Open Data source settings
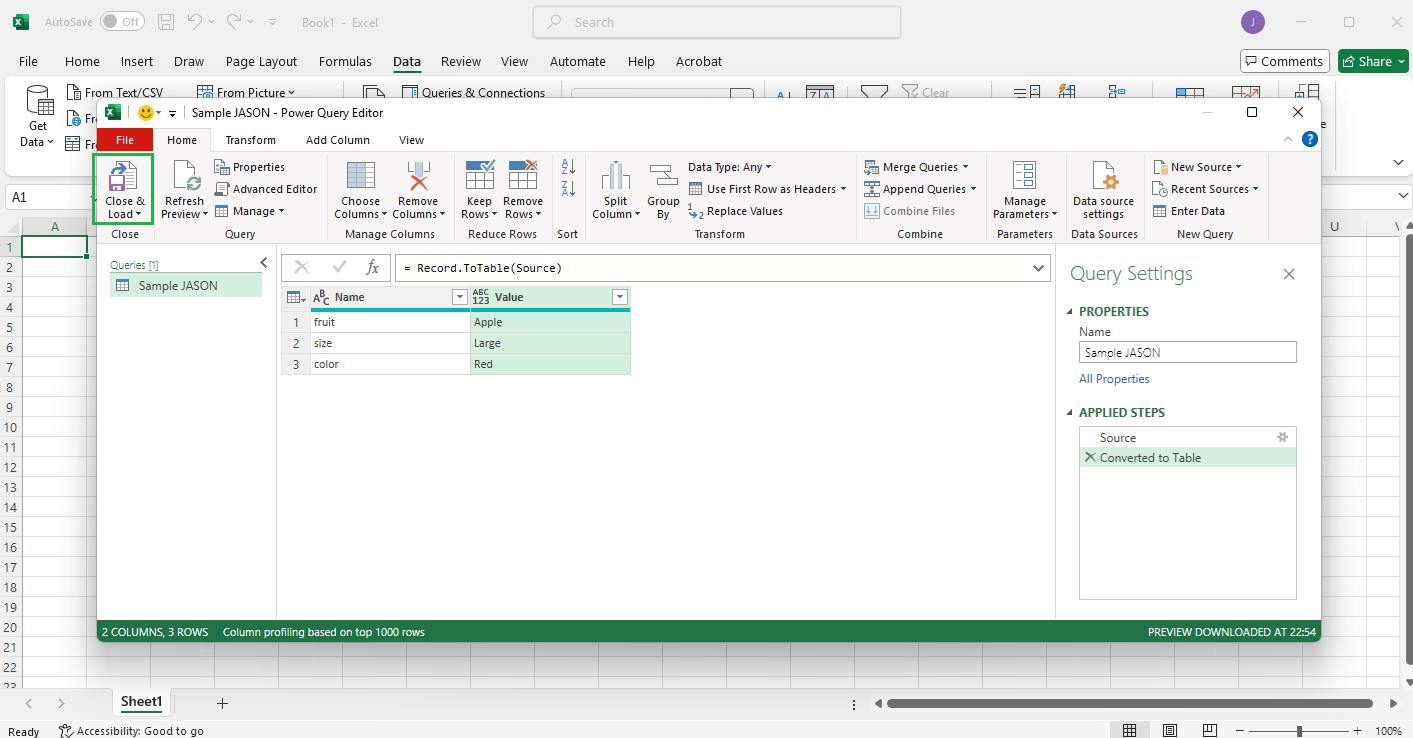The image size is (1413, 738). (x=1103, y=190)
